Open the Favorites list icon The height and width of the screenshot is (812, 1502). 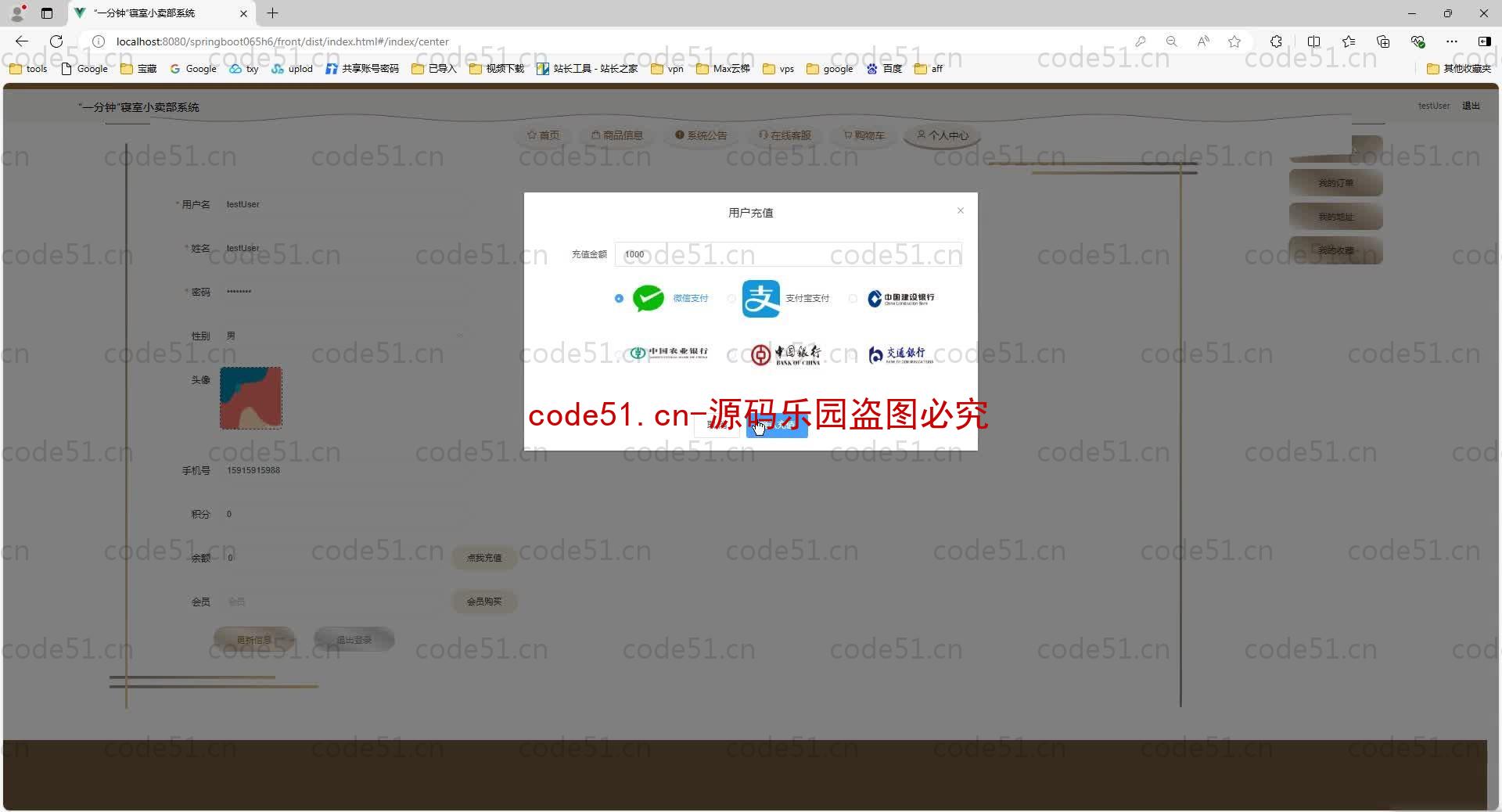click(x=1349, y=41)
